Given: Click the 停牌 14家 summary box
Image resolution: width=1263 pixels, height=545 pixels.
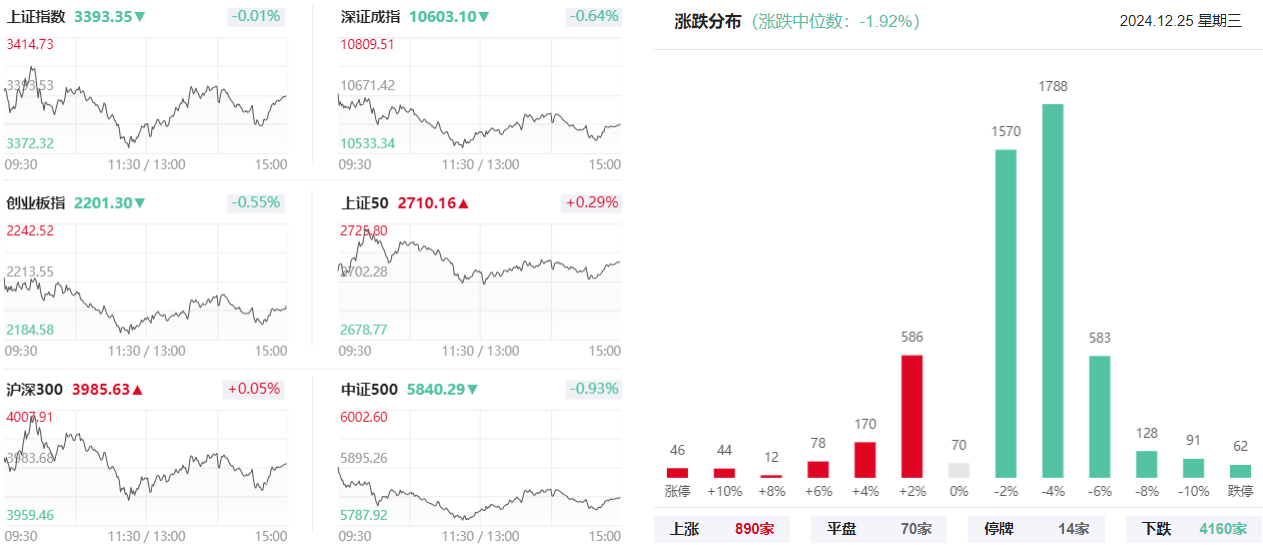Looking at the screenshot, I should pos(1037,528).
